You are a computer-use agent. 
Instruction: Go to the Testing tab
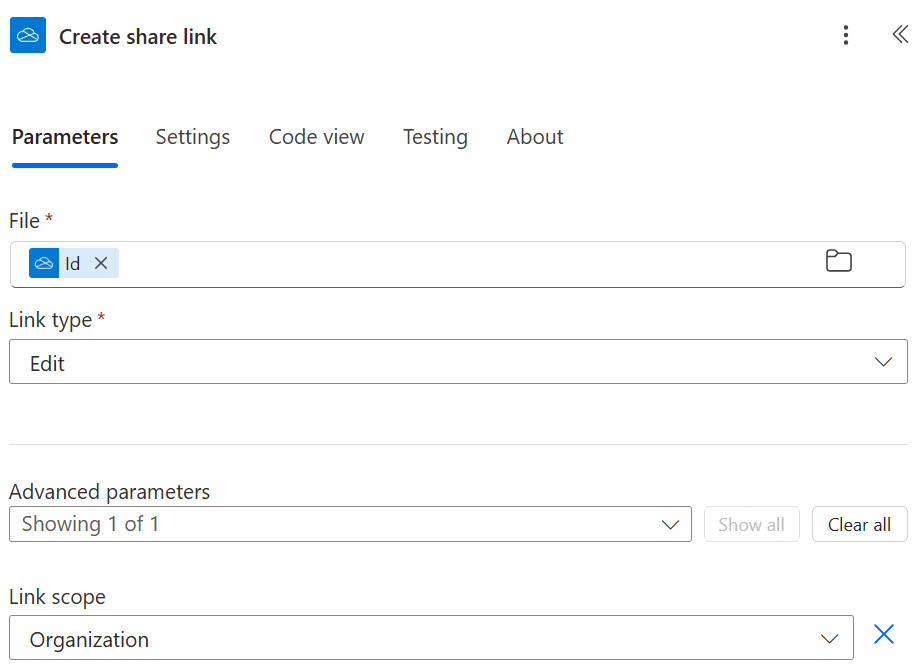point(435,137)
